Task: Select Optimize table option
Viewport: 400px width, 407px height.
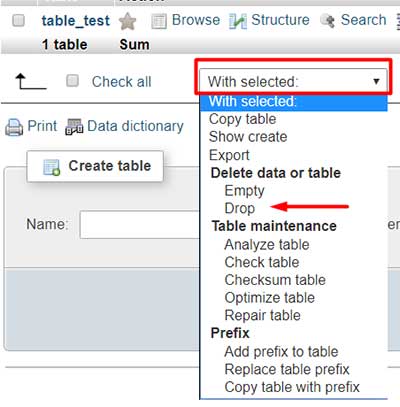Action: [x=269, y=298]
